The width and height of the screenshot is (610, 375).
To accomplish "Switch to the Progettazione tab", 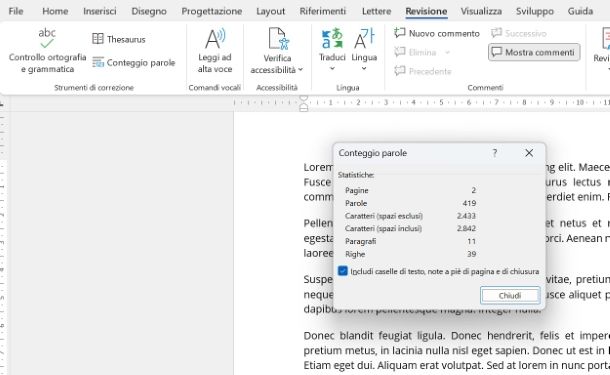I will coord(212,11).
